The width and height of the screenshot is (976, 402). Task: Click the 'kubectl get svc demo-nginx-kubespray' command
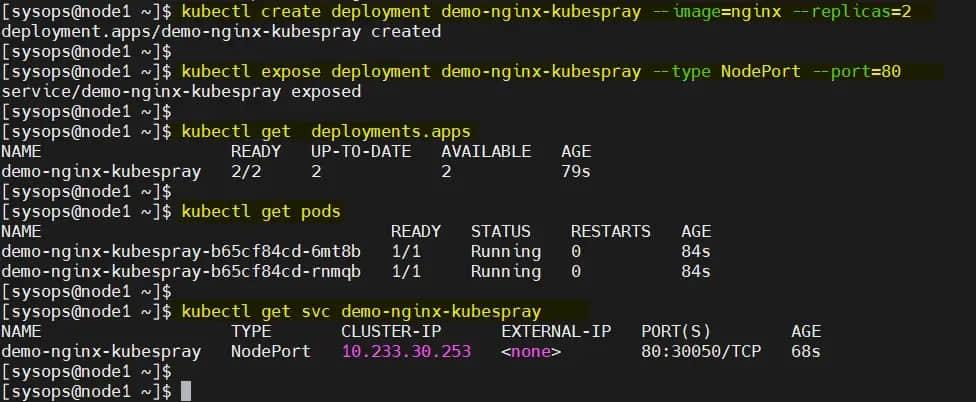coord(361,311)
